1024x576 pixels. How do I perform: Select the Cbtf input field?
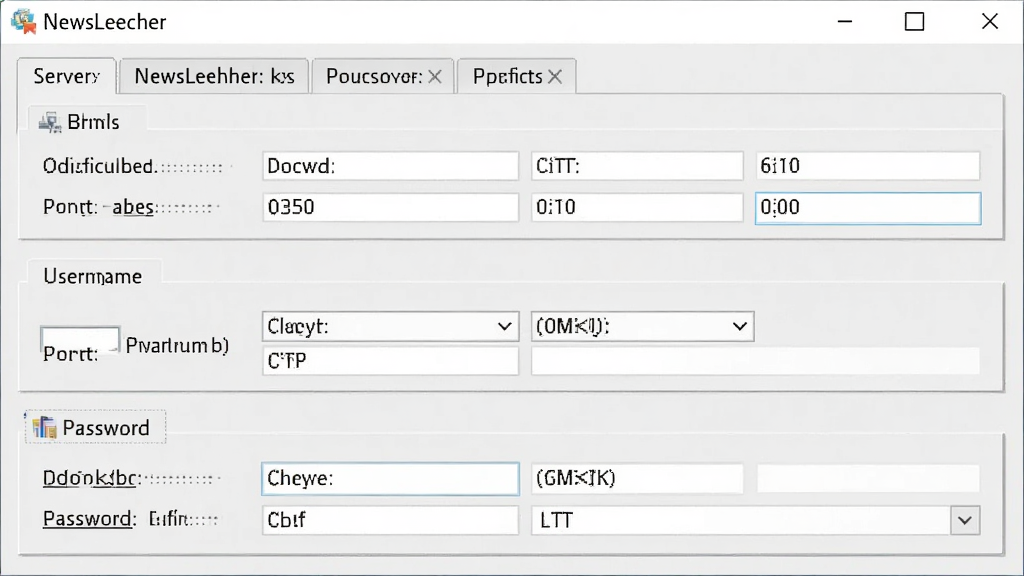tap(391, 520)
